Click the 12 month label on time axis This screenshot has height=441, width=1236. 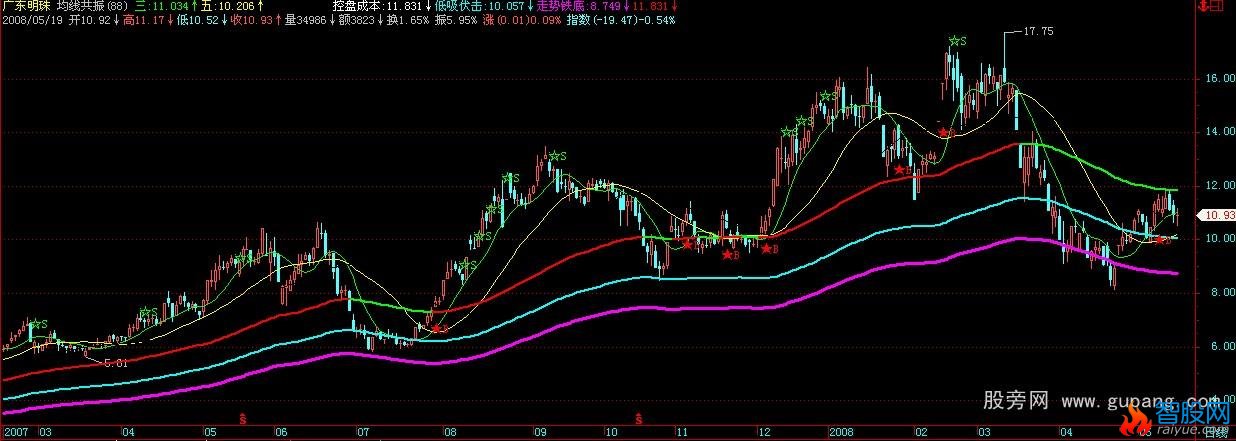click(x=764, y=434)
